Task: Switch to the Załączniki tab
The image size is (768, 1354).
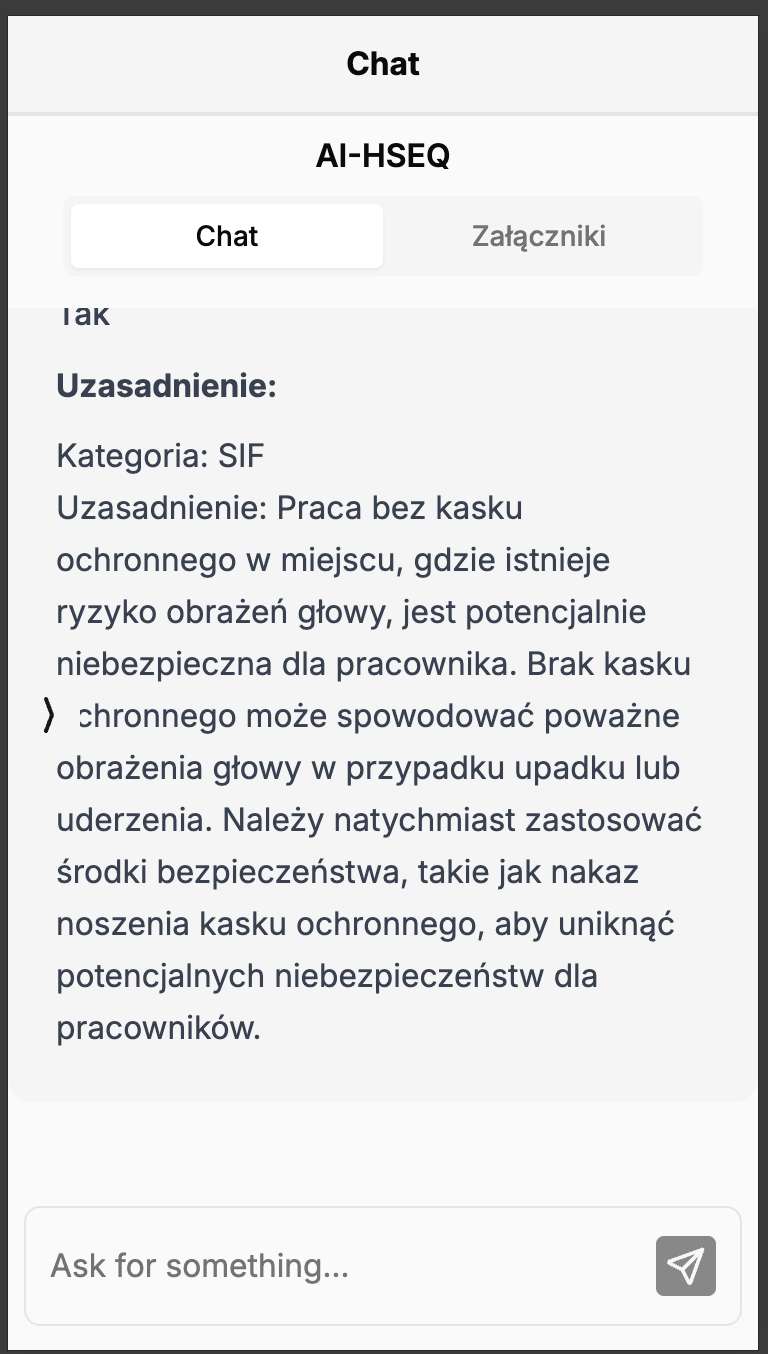Action: point(539,236)
